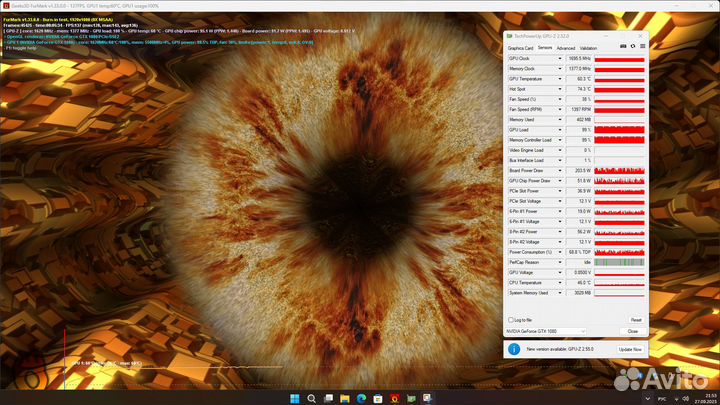Click the language indicator in the taskbar
This screenshot has width=720, height=405.
tap(662, 399)
